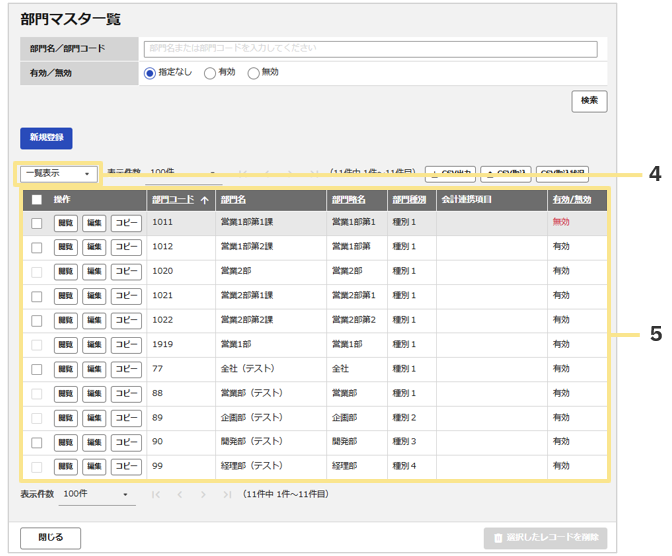Click the 閉じる button
The image size is (672, 556).
click(x=51, y=538)
